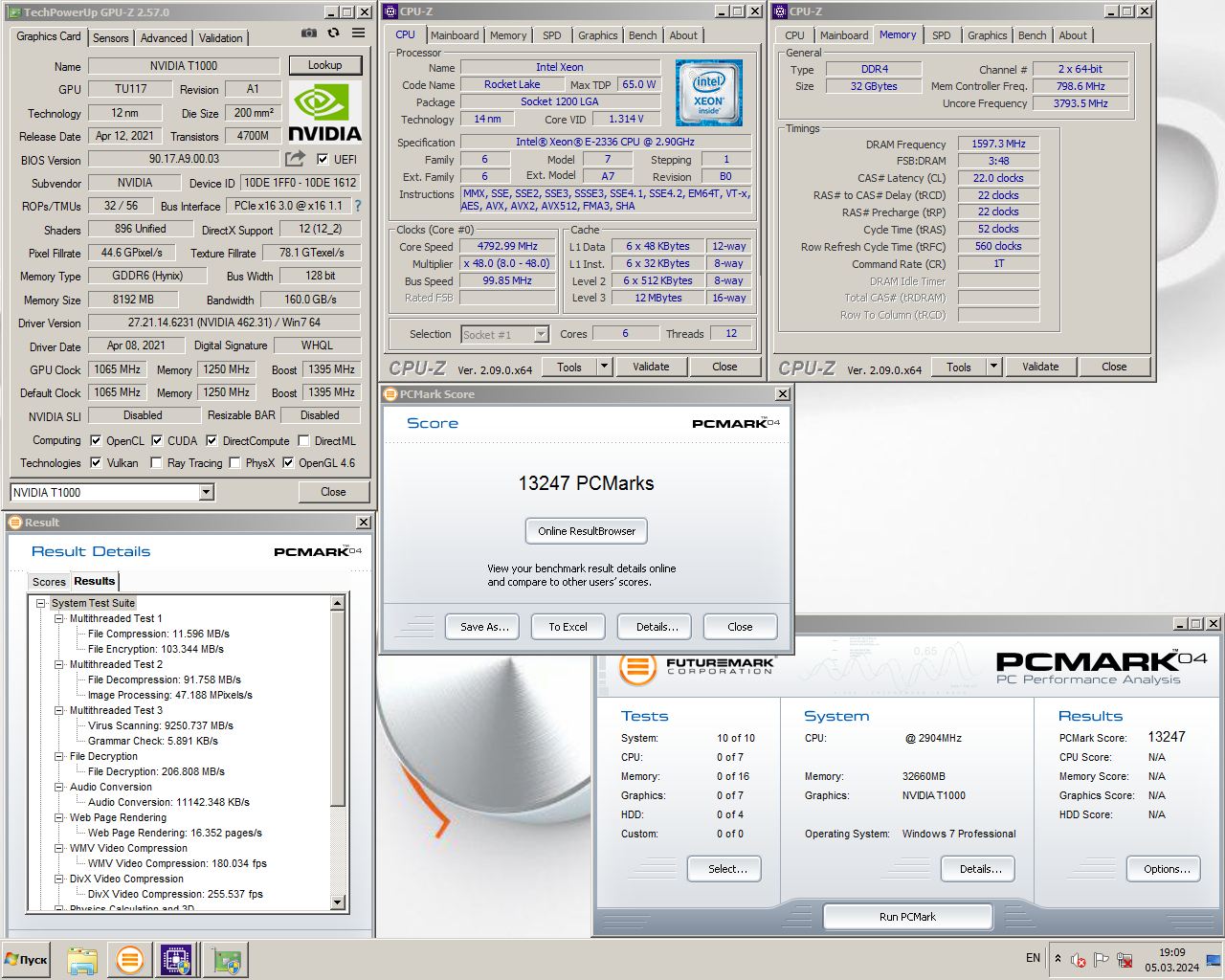Open the Start (Пуск) button

pyautogui.click(x=26, y=959)
